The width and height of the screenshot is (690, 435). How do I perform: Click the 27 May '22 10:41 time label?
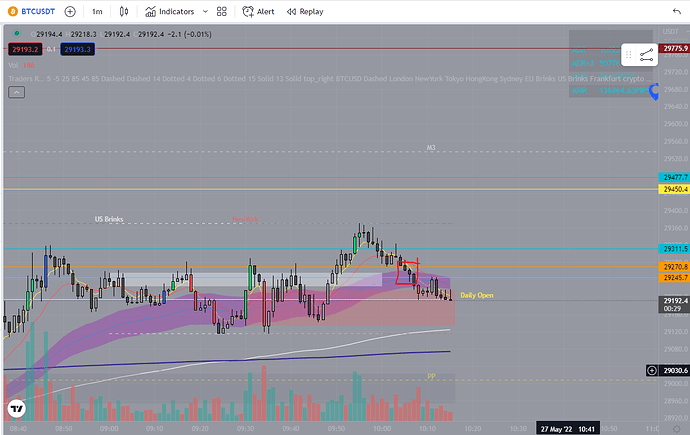coord(568,429)
